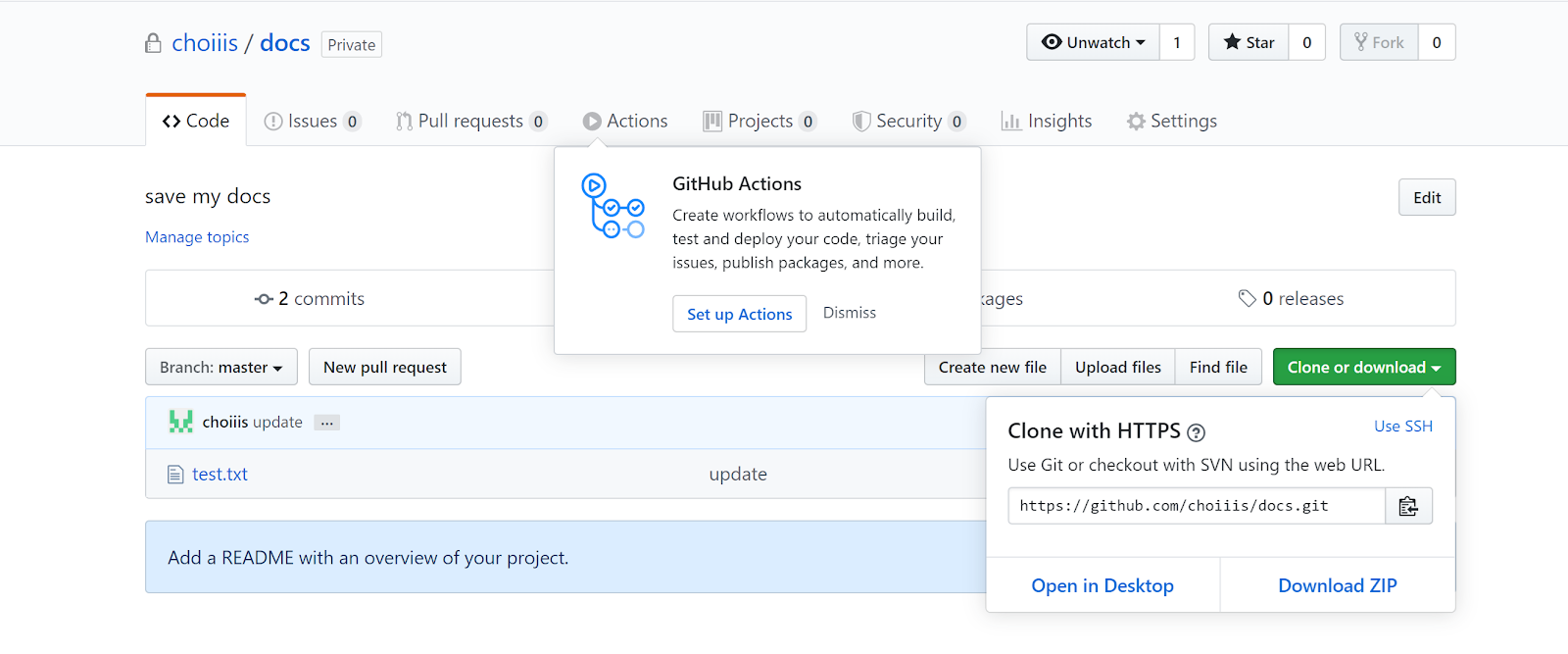Click Download ZIP
The height and width of the screenshot is (654, 1568).
pyautogui.click(x=1338, y=585)
